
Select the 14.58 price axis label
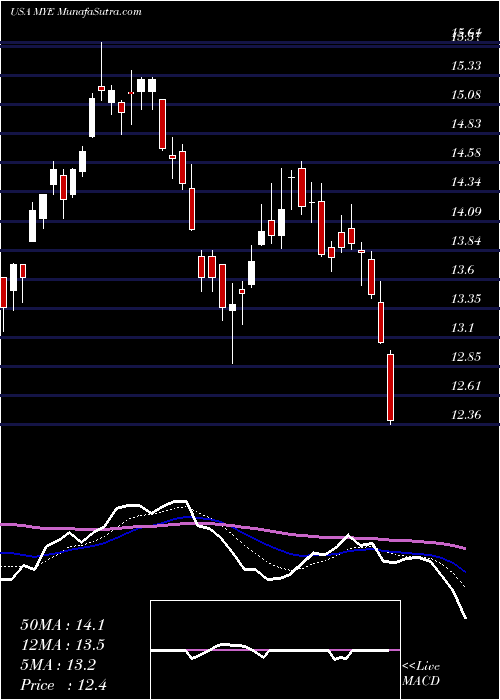pyautogui.click(x=466, y=153)
